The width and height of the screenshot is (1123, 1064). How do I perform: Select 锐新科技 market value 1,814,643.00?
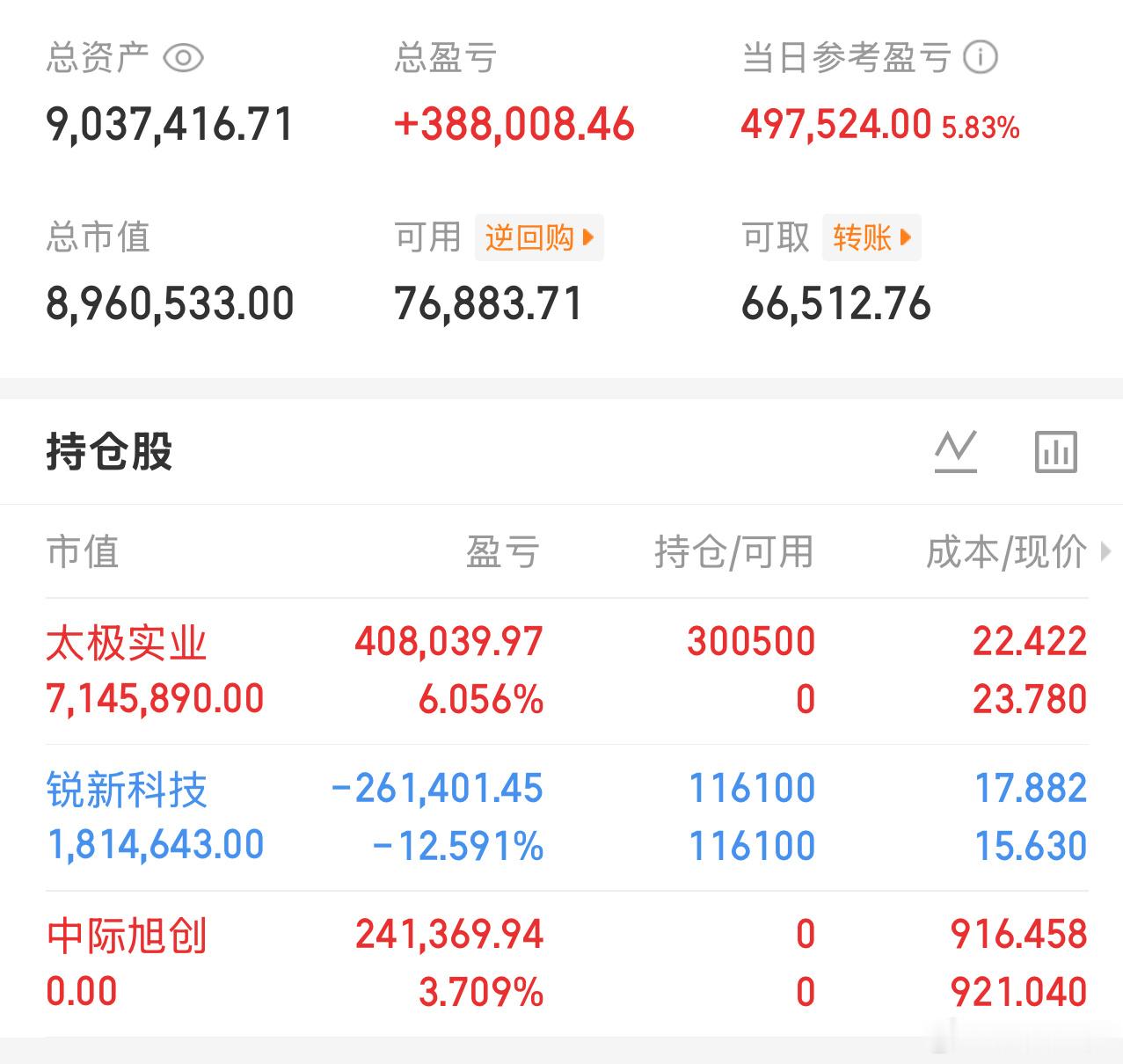(155, 846)
